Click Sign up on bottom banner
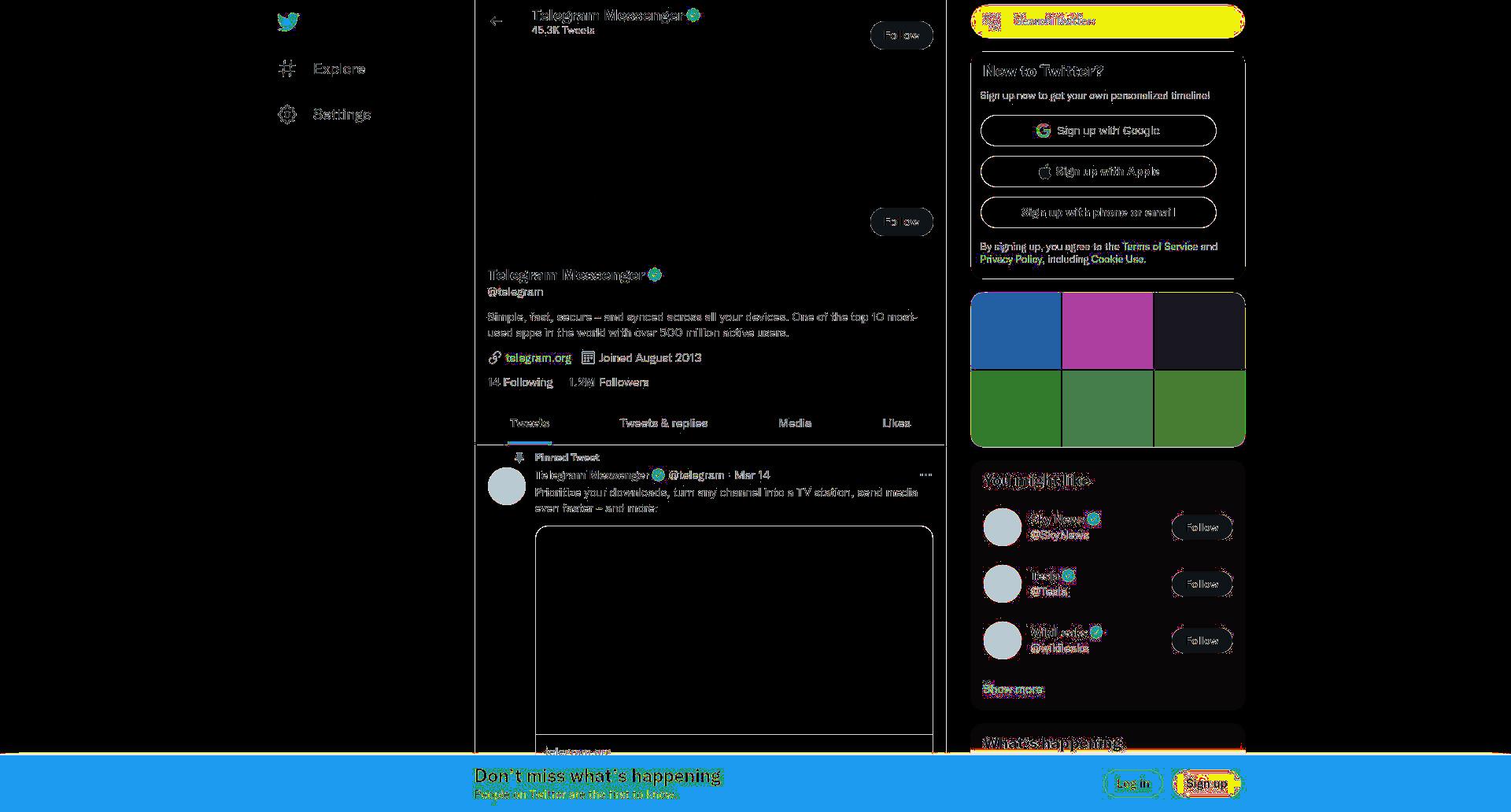 pos(1206,784)
